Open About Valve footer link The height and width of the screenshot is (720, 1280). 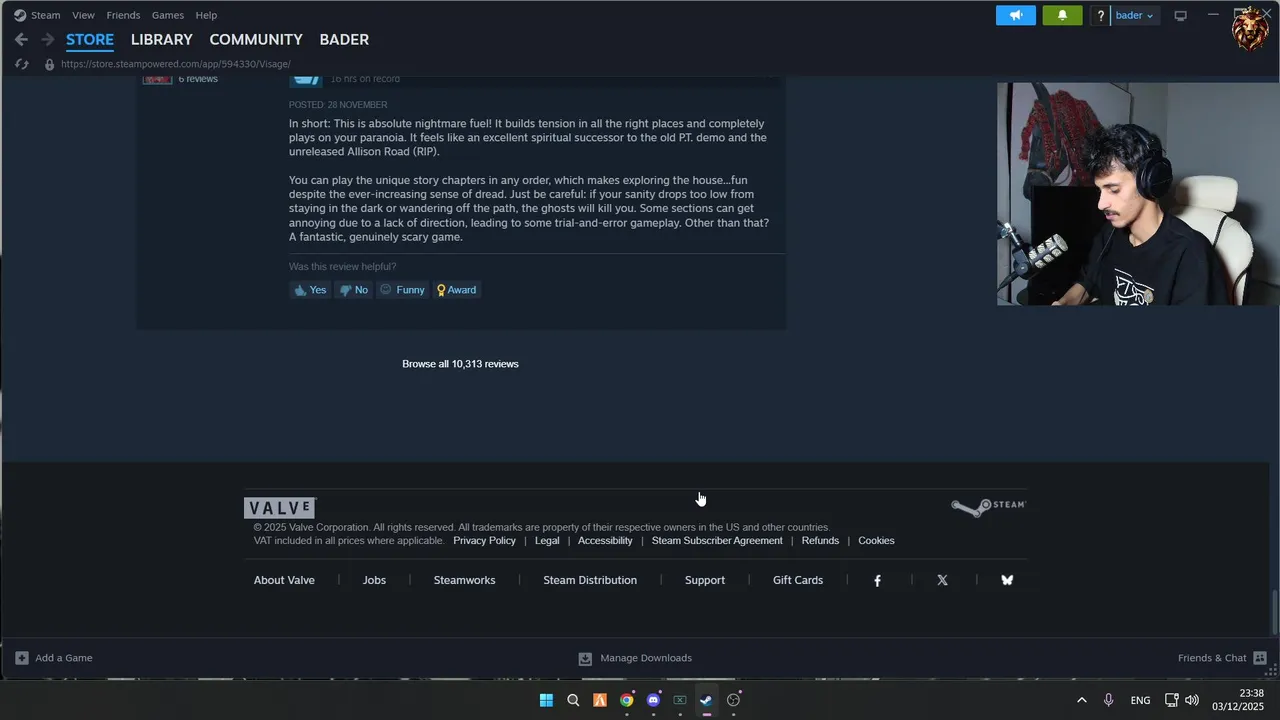tap(284, 580)
